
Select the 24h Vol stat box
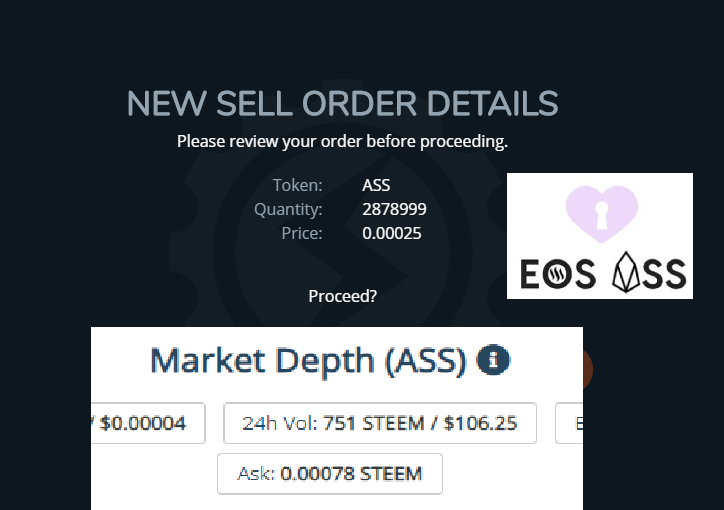tap(380, 423)
